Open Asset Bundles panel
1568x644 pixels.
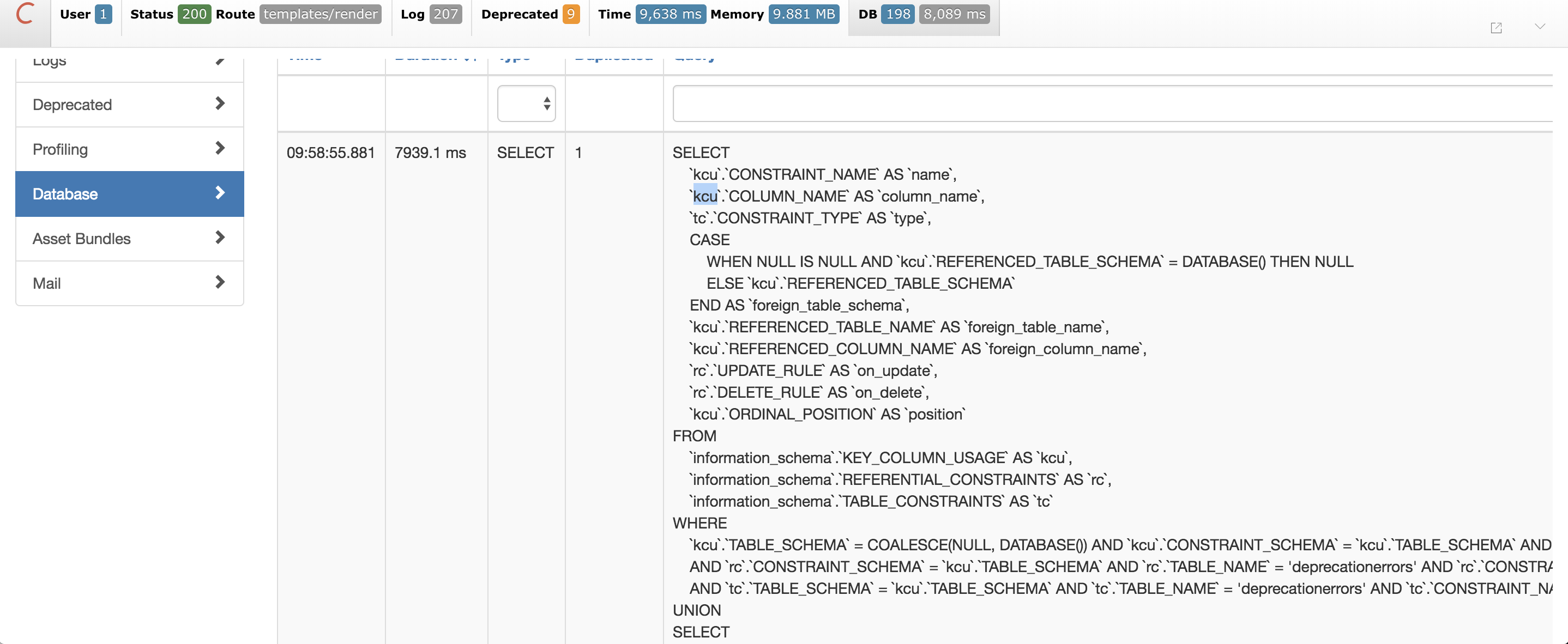click(129, 239)
